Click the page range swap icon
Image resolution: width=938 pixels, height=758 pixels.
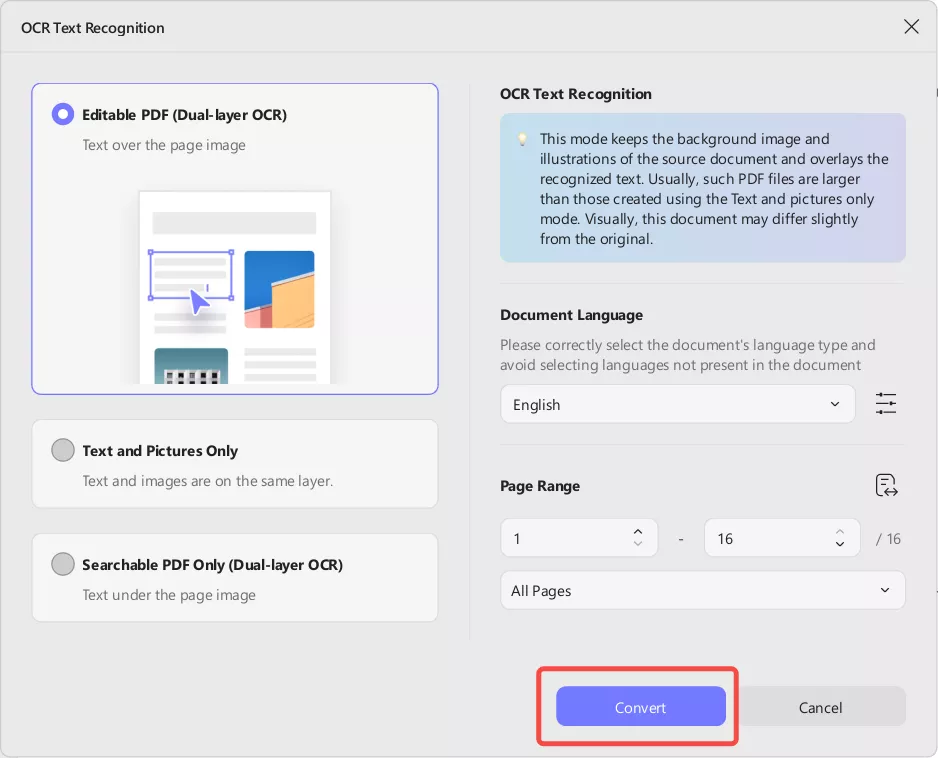(886, 486)
